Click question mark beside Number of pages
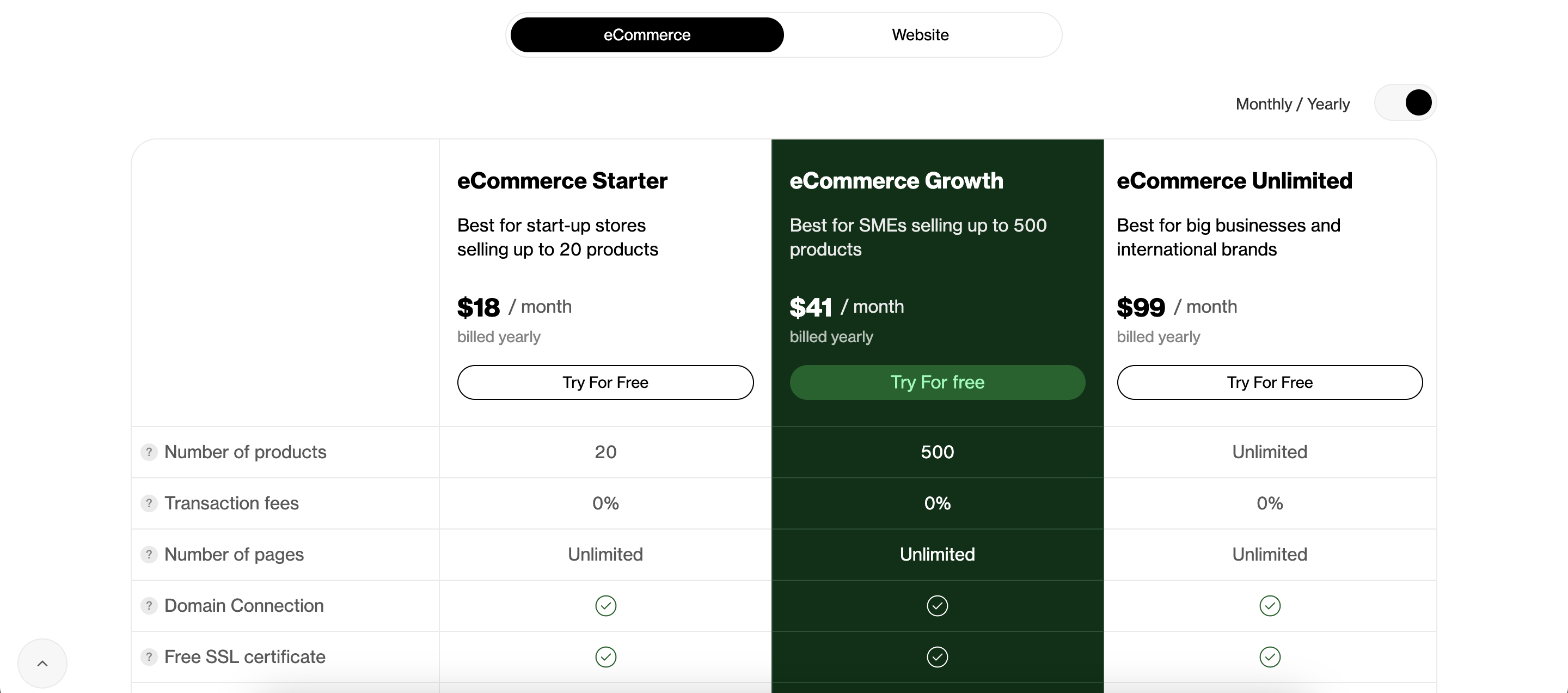Viewport: 1568px width, 693px height. pyautogui.click(x=149, y=554)
